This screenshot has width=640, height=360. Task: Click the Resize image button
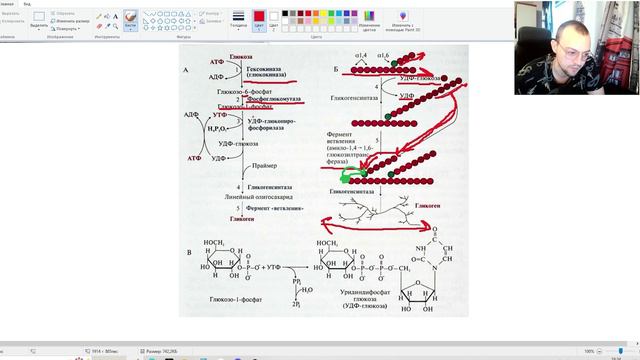coord(70,21)
